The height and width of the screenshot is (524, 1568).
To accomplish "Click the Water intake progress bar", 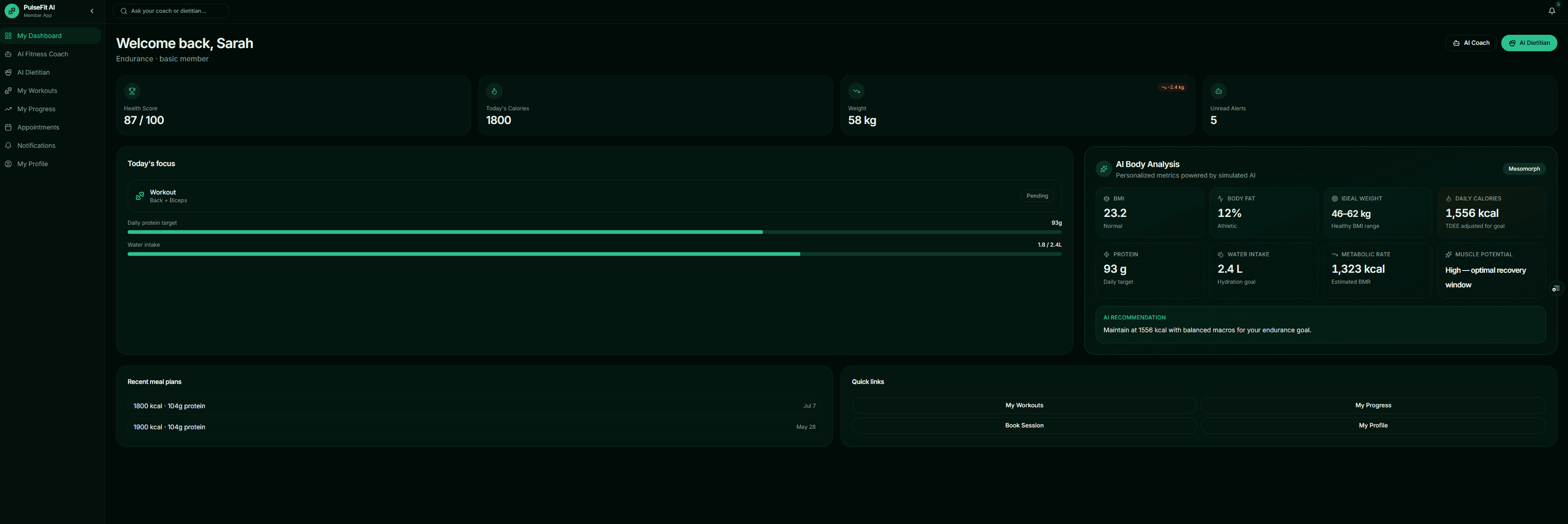I will coord(594,254).
